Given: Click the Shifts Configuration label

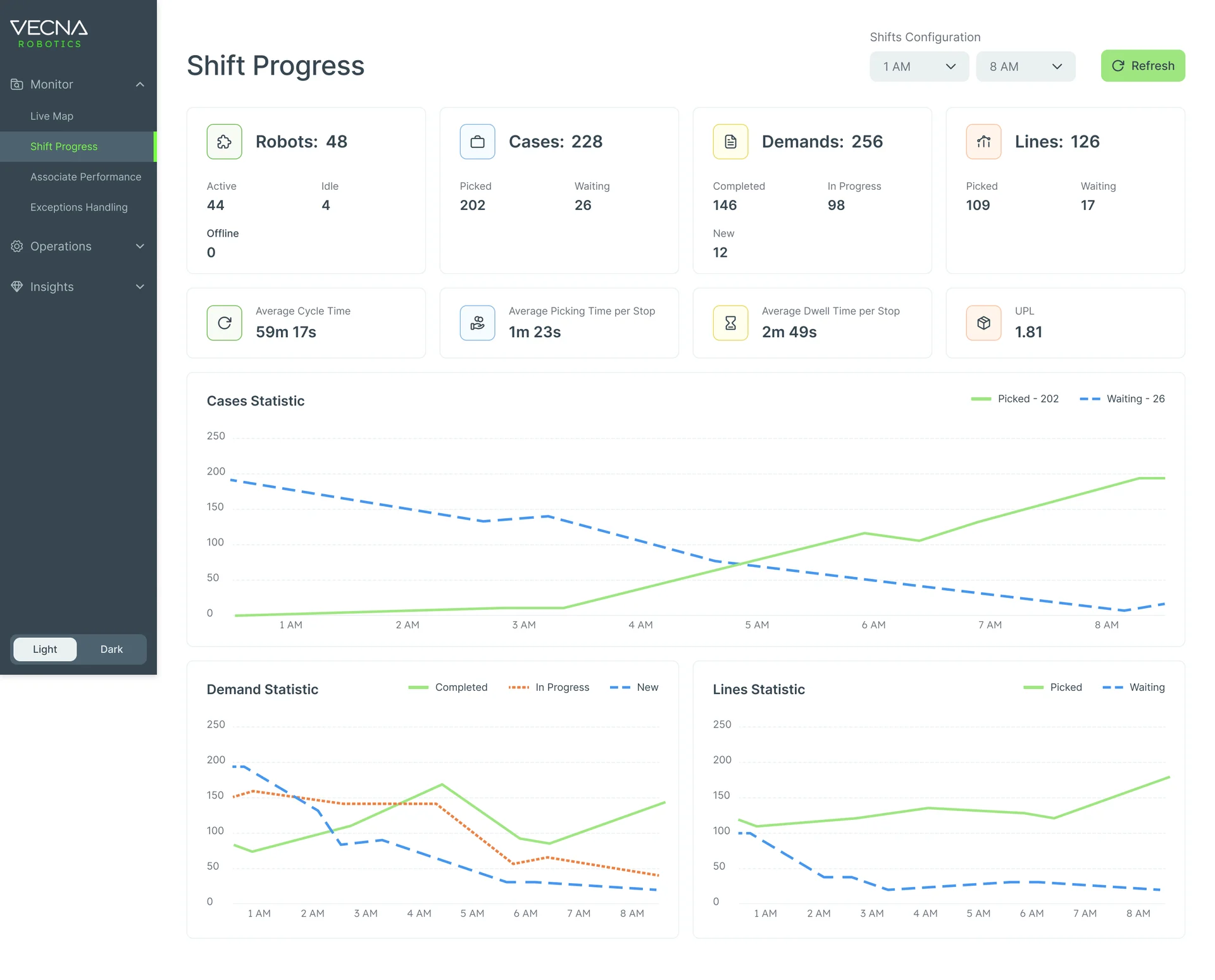Looking at the screenshot, I should [925, 37].
